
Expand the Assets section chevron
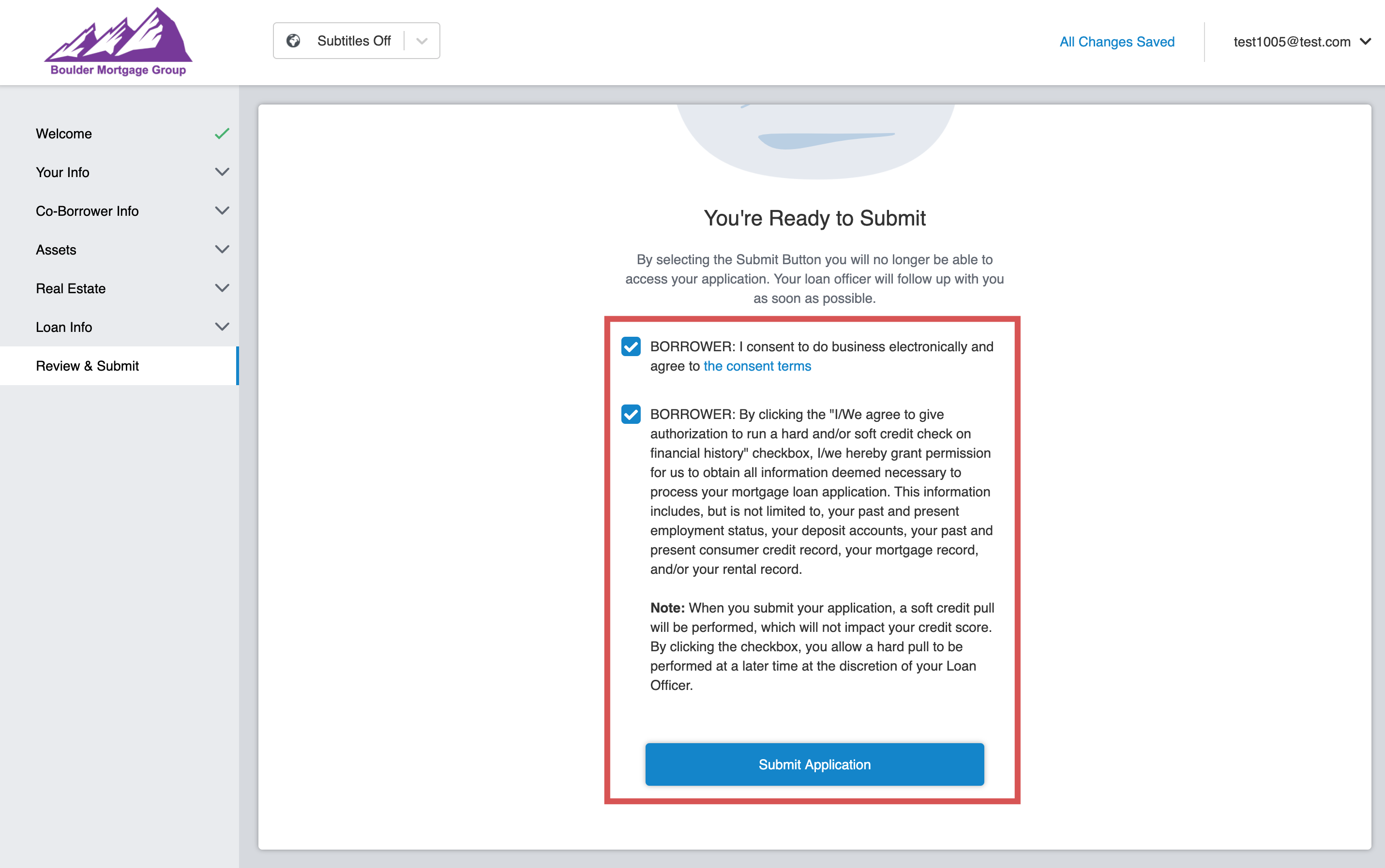click(222, 250)
